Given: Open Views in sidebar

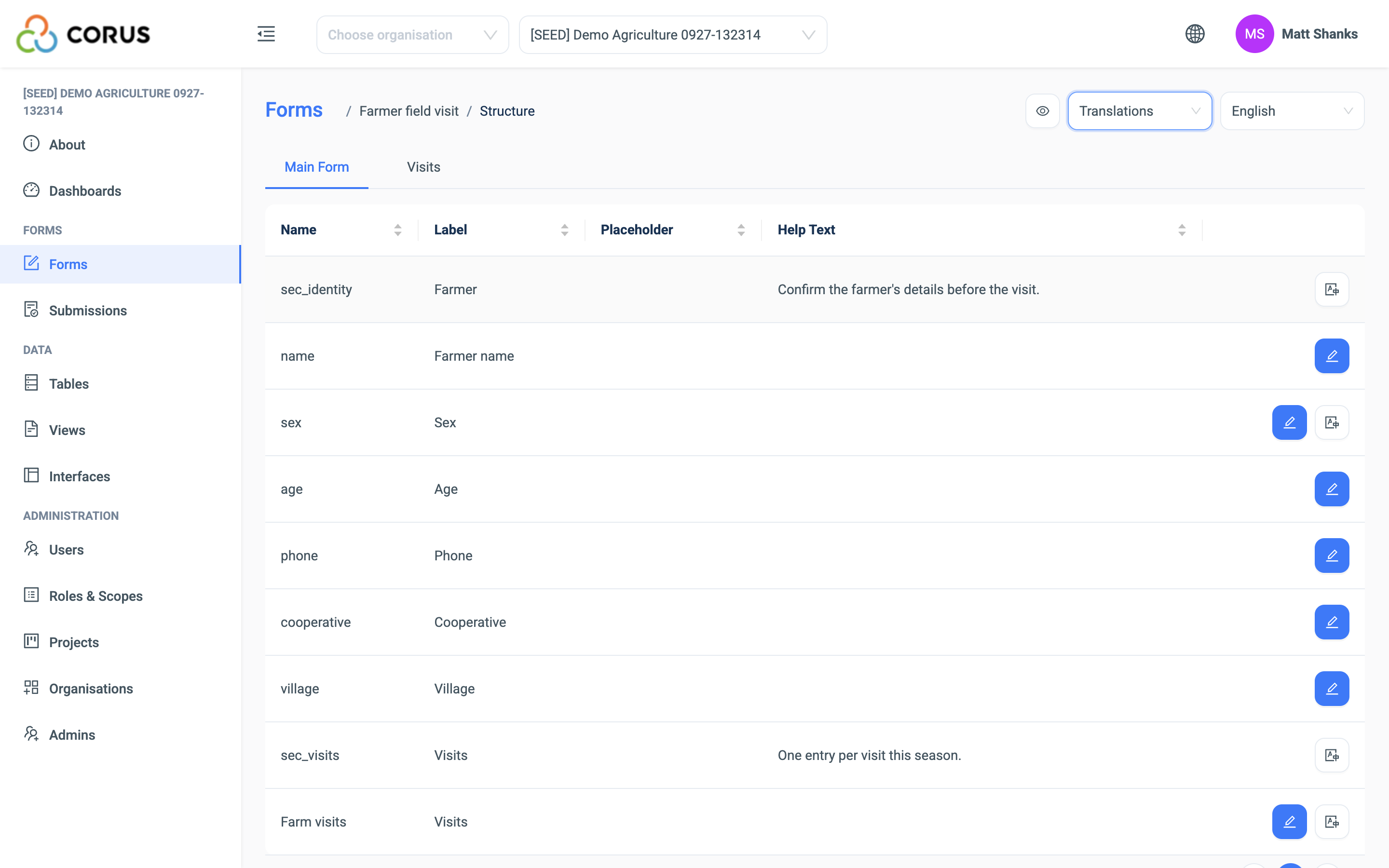Looking at the screenshot, I should tap(121, 431).
